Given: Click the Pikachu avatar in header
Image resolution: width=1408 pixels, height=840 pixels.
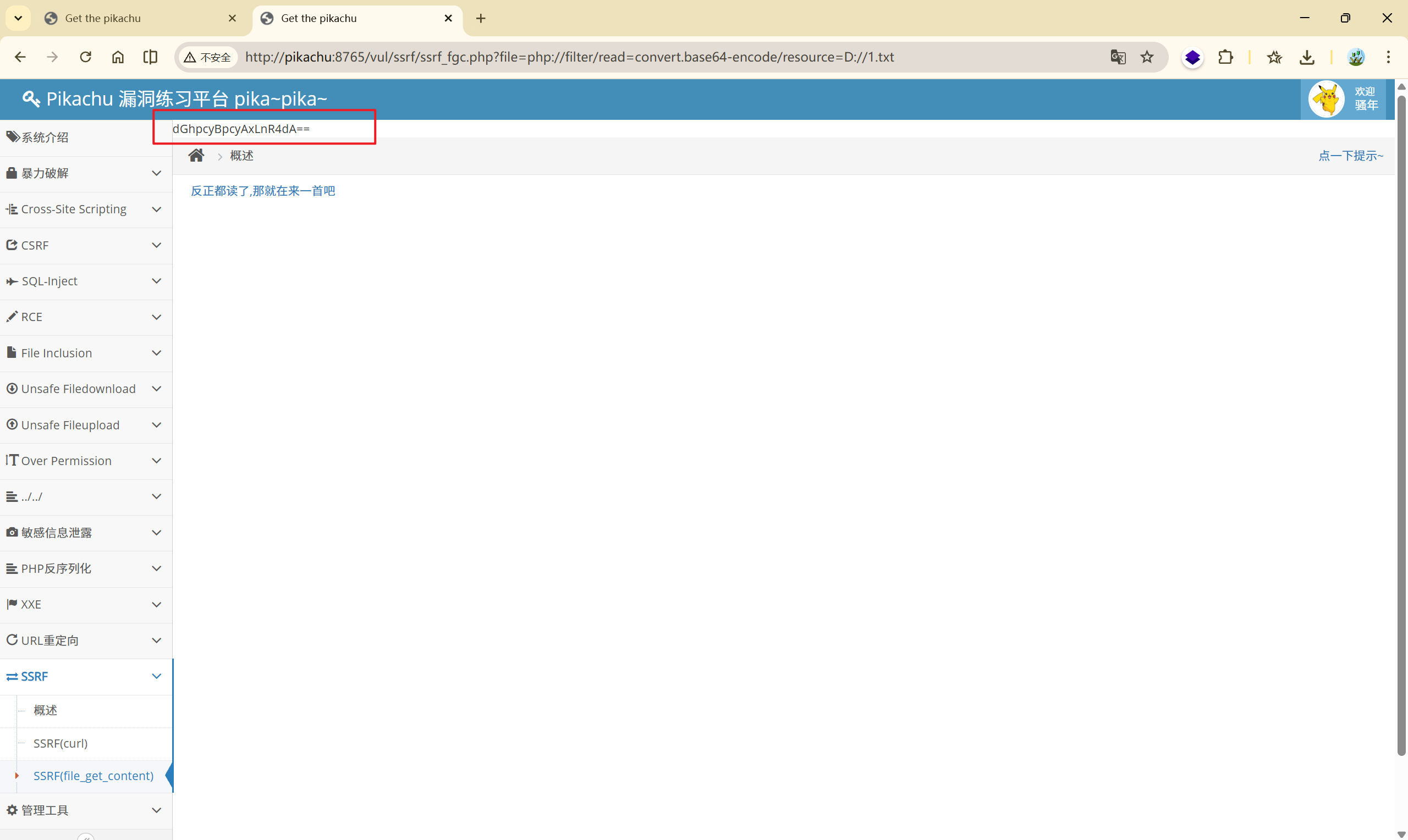Looking at the screenshot, I should (x=1326, y=99).
